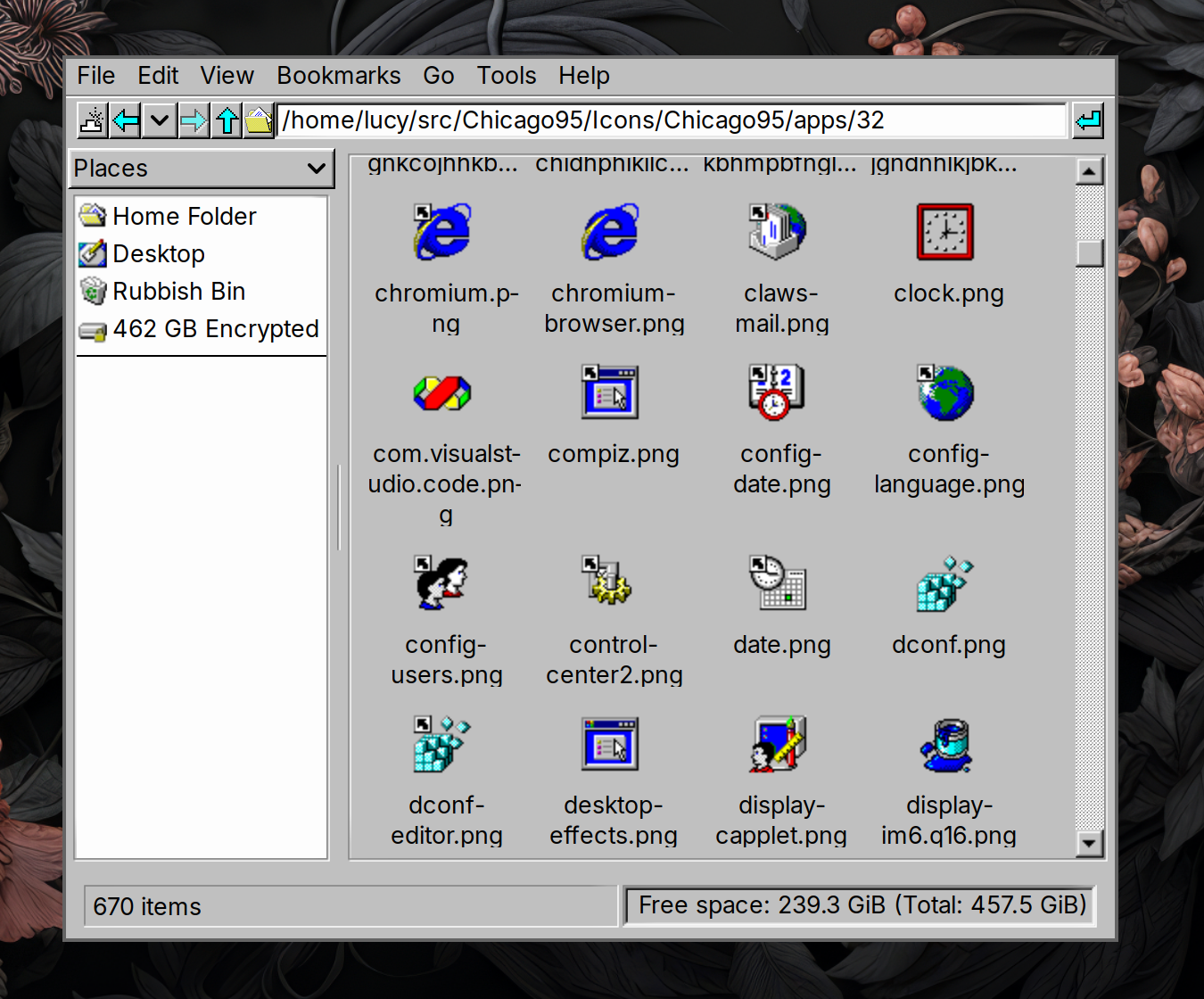Screen dimensions: 1204x999
Task: Open the Places side pane dropdown
Action: [202, 169]
